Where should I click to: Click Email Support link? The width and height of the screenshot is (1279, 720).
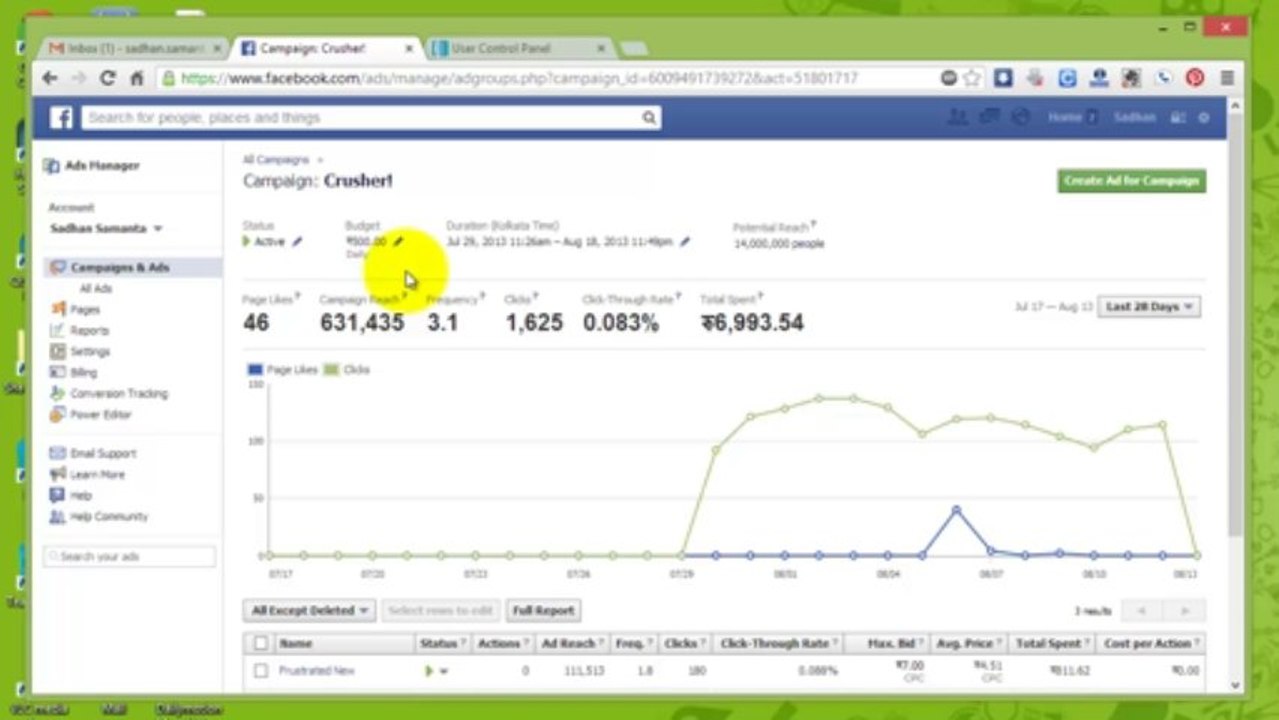point(103,454)
